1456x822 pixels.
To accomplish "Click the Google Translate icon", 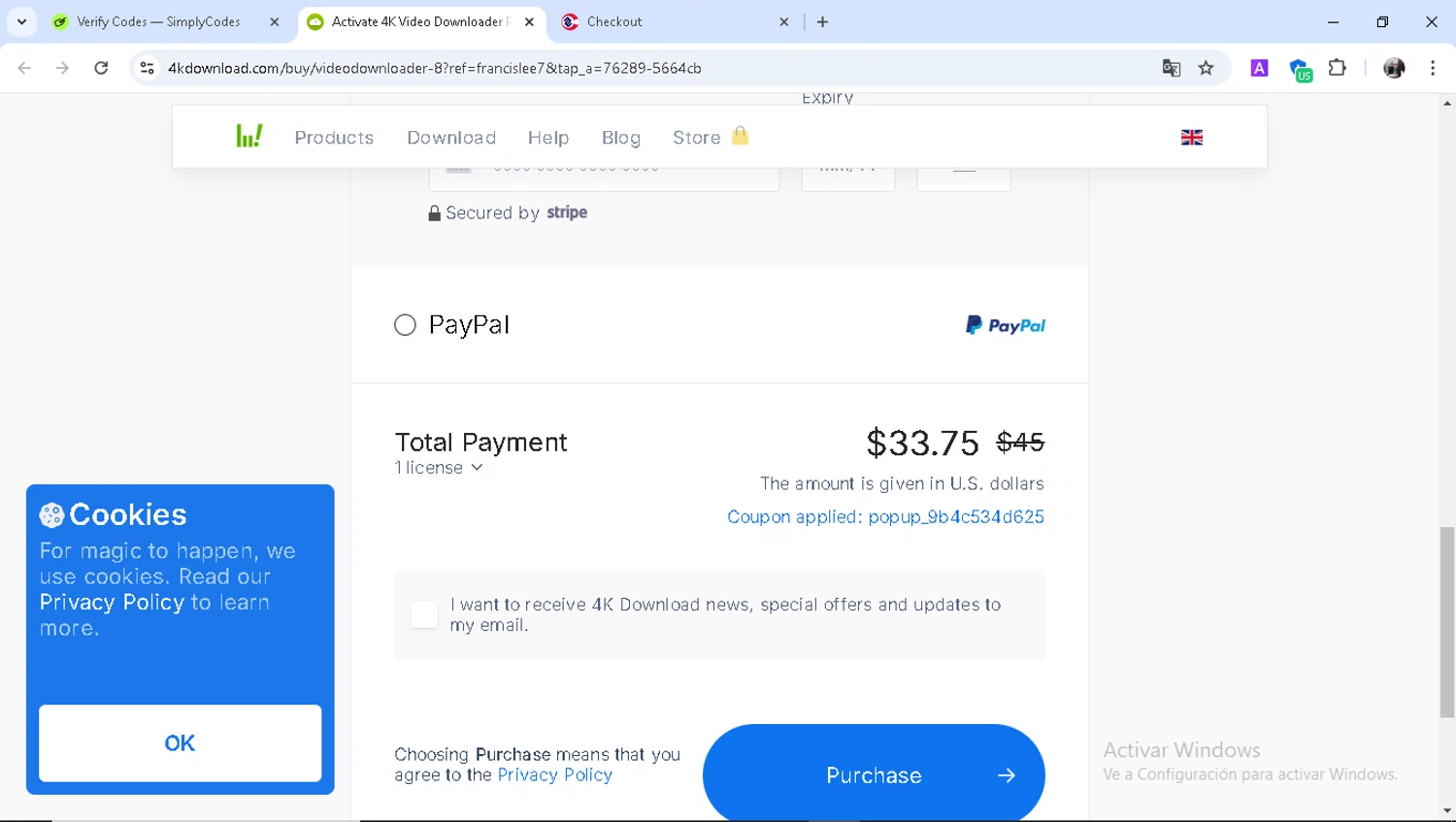I will [1172, 68].
